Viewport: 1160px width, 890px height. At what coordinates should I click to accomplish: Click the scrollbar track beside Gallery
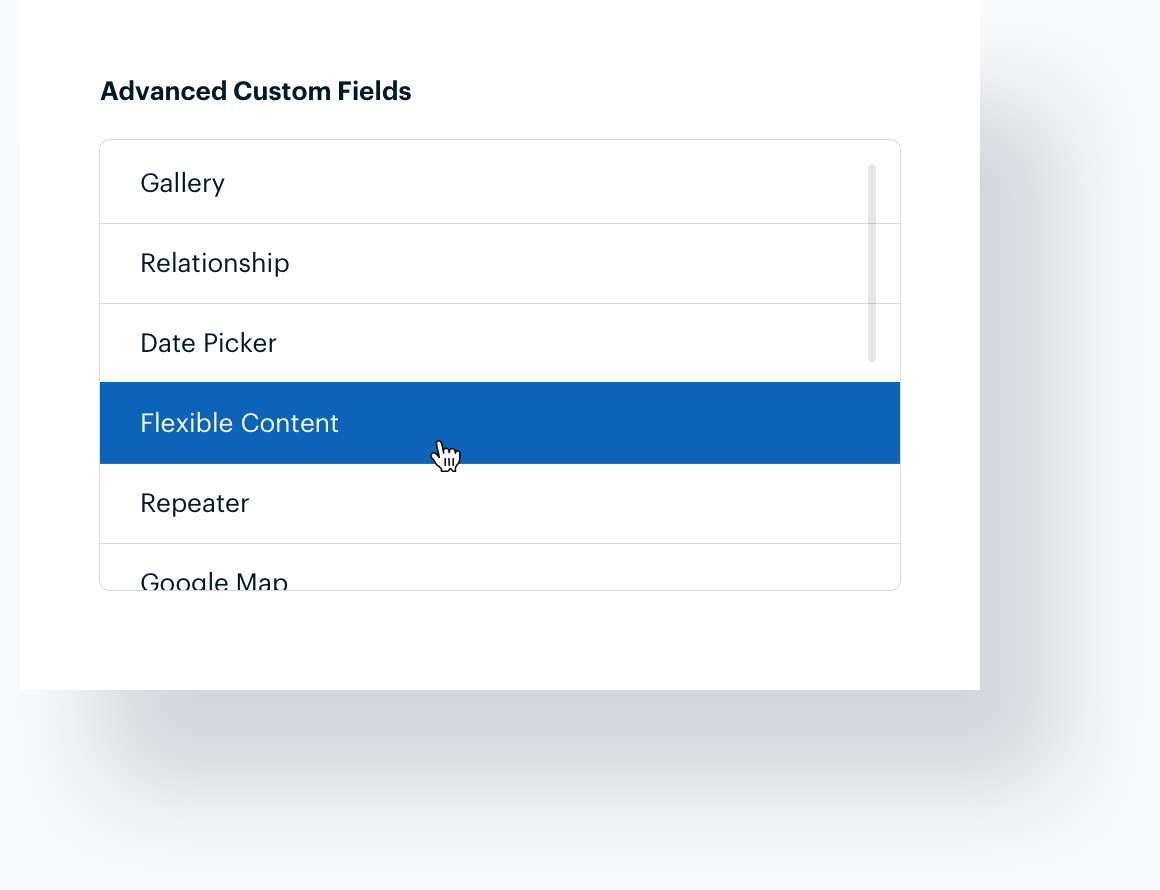tap(871, 185)
